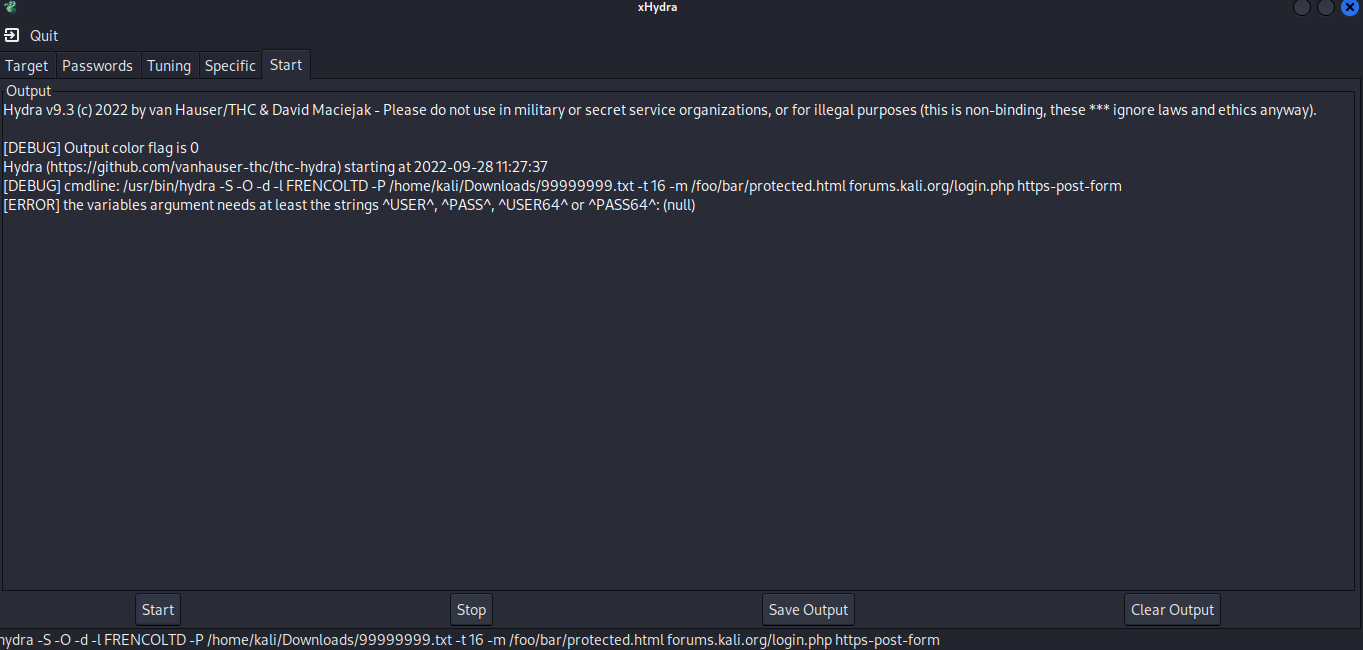Viewport: 1363px width, 650px height.
Task: Switch to the Target tab
Action: coord(27,65)
